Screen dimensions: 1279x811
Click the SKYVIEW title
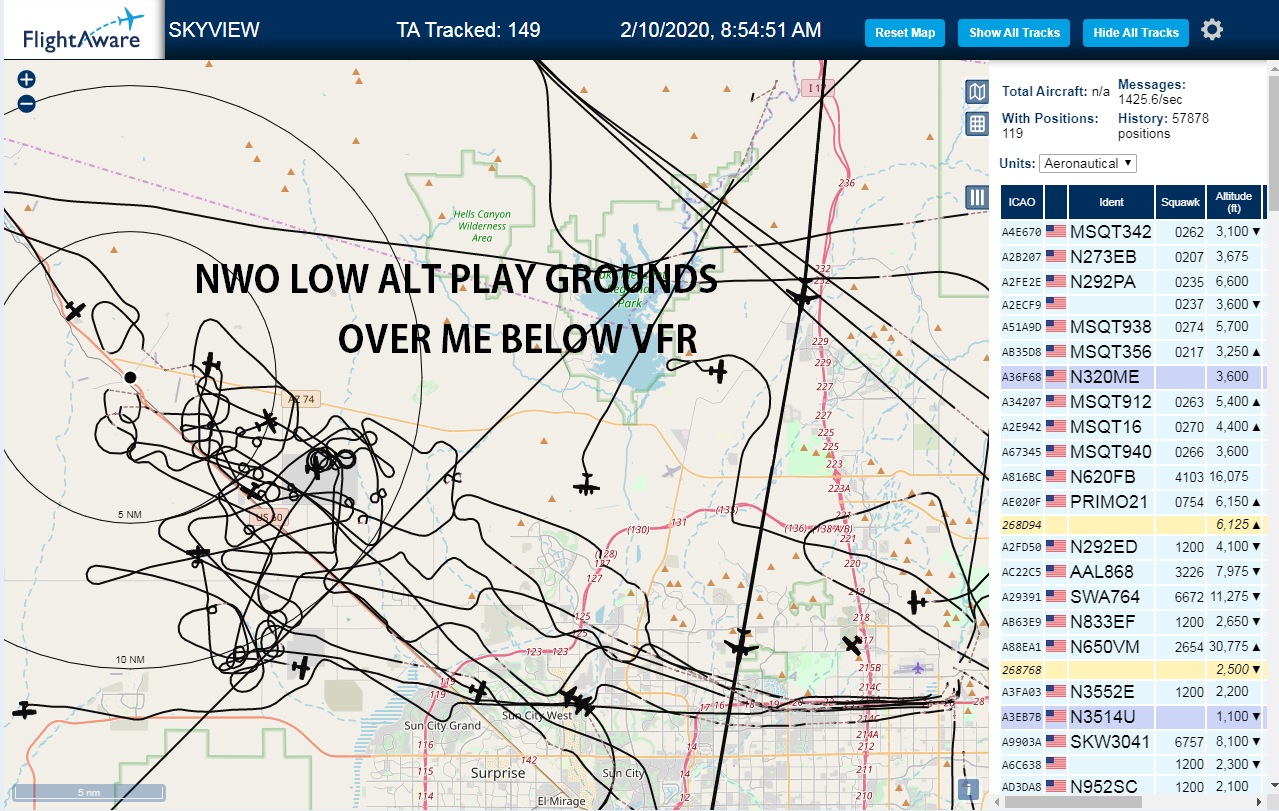(214, 30)
